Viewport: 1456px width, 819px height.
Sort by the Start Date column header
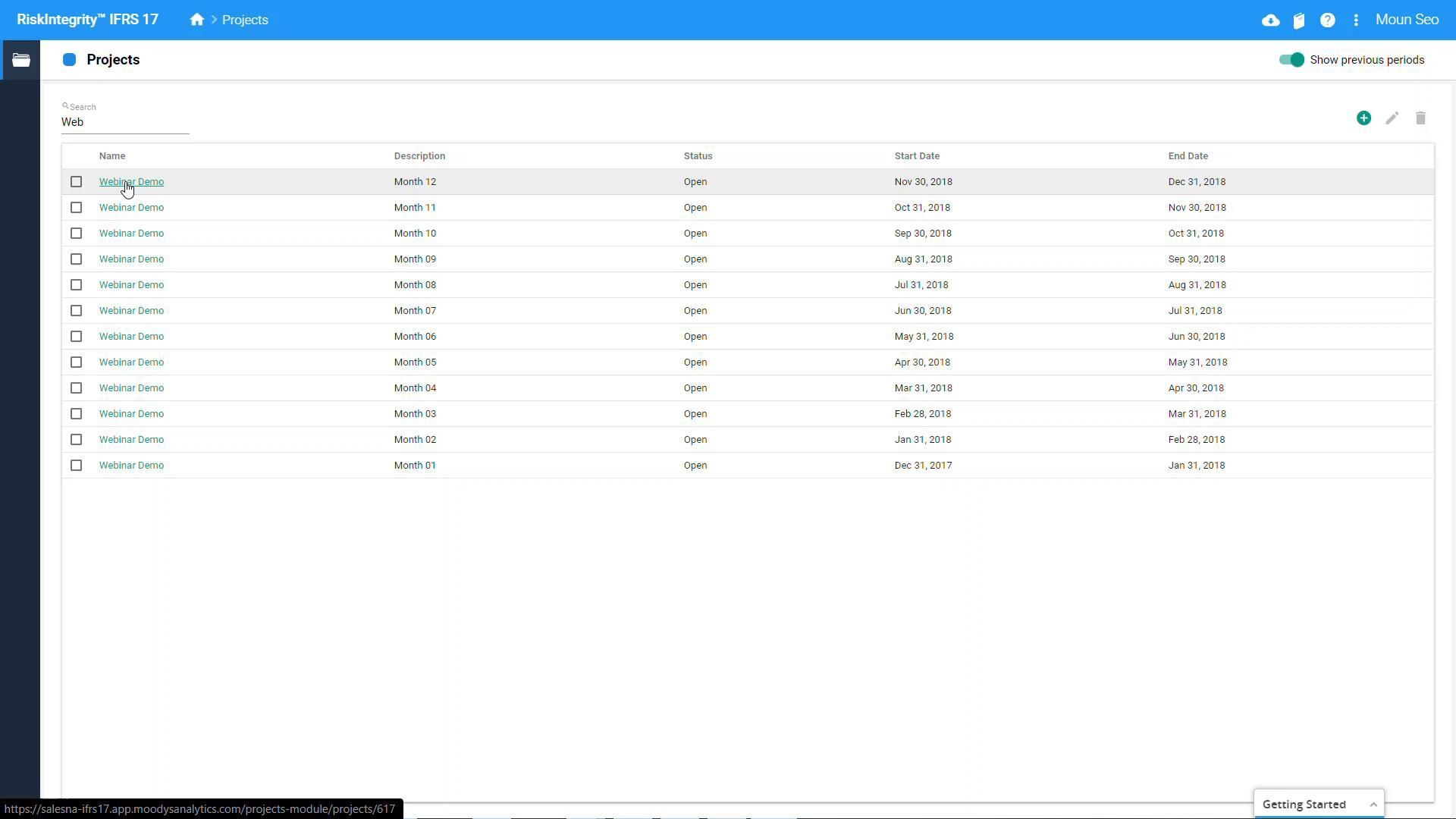(x=917, y=156)
